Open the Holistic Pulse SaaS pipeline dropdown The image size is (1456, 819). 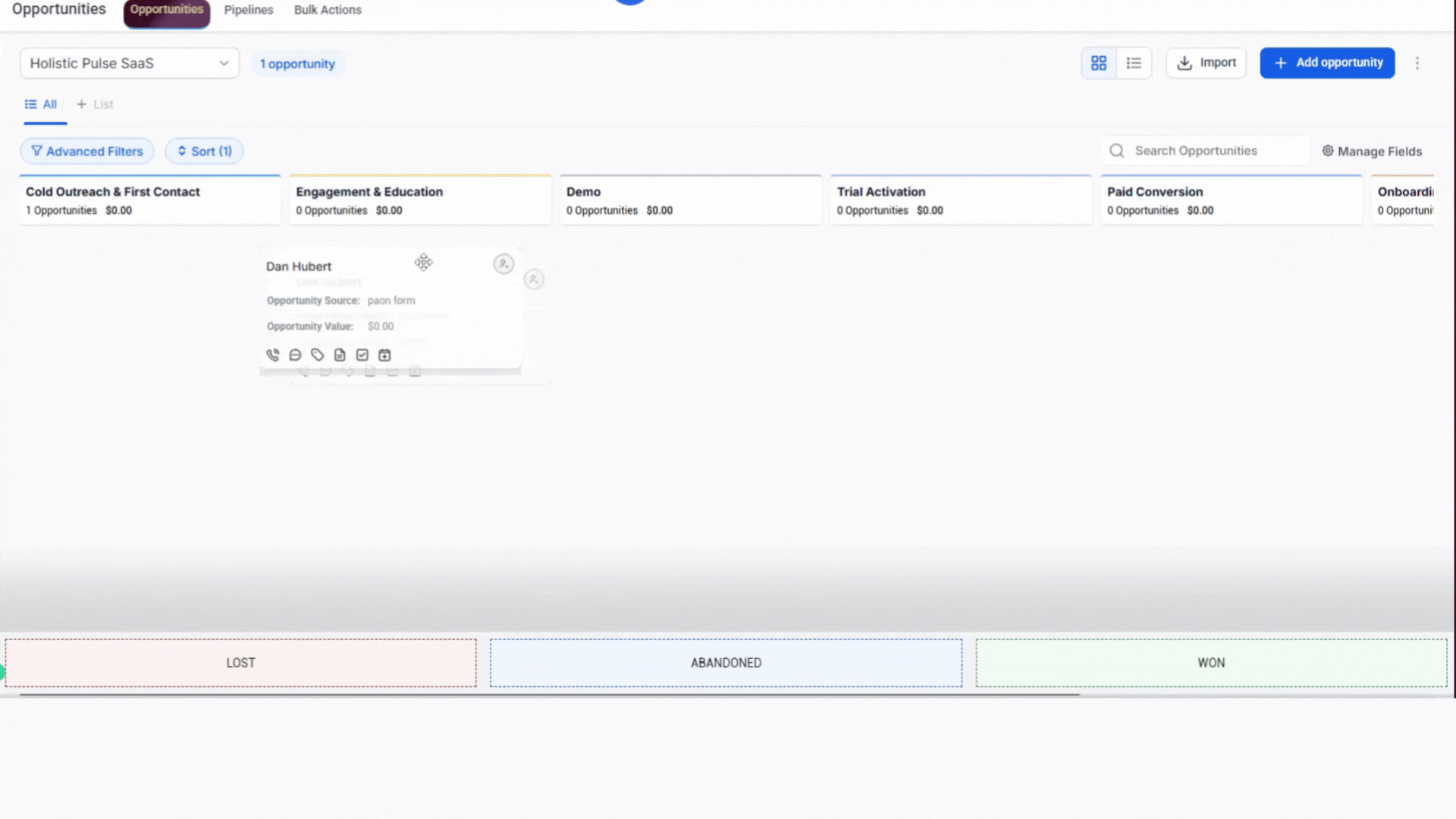(130, 63)
